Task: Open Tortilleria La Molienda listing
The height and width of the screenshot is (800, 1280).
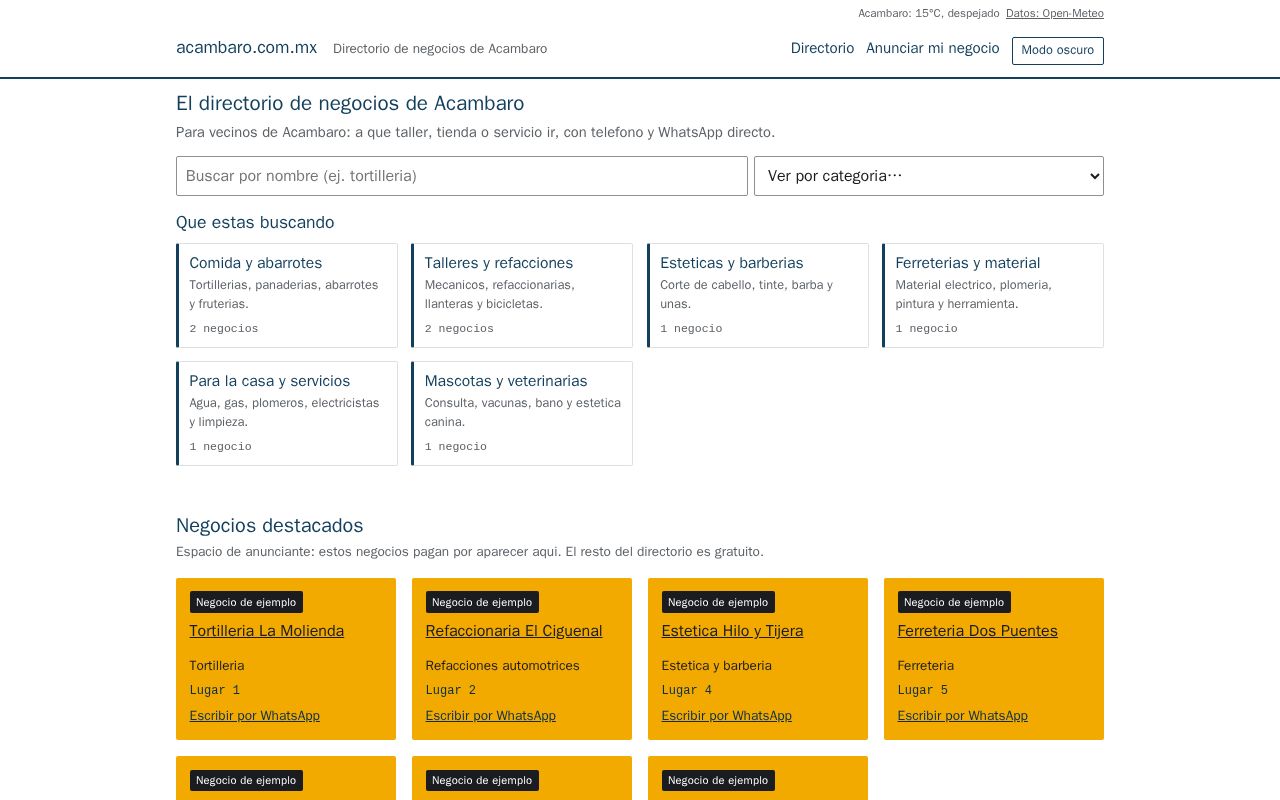Action: point(267,631)
